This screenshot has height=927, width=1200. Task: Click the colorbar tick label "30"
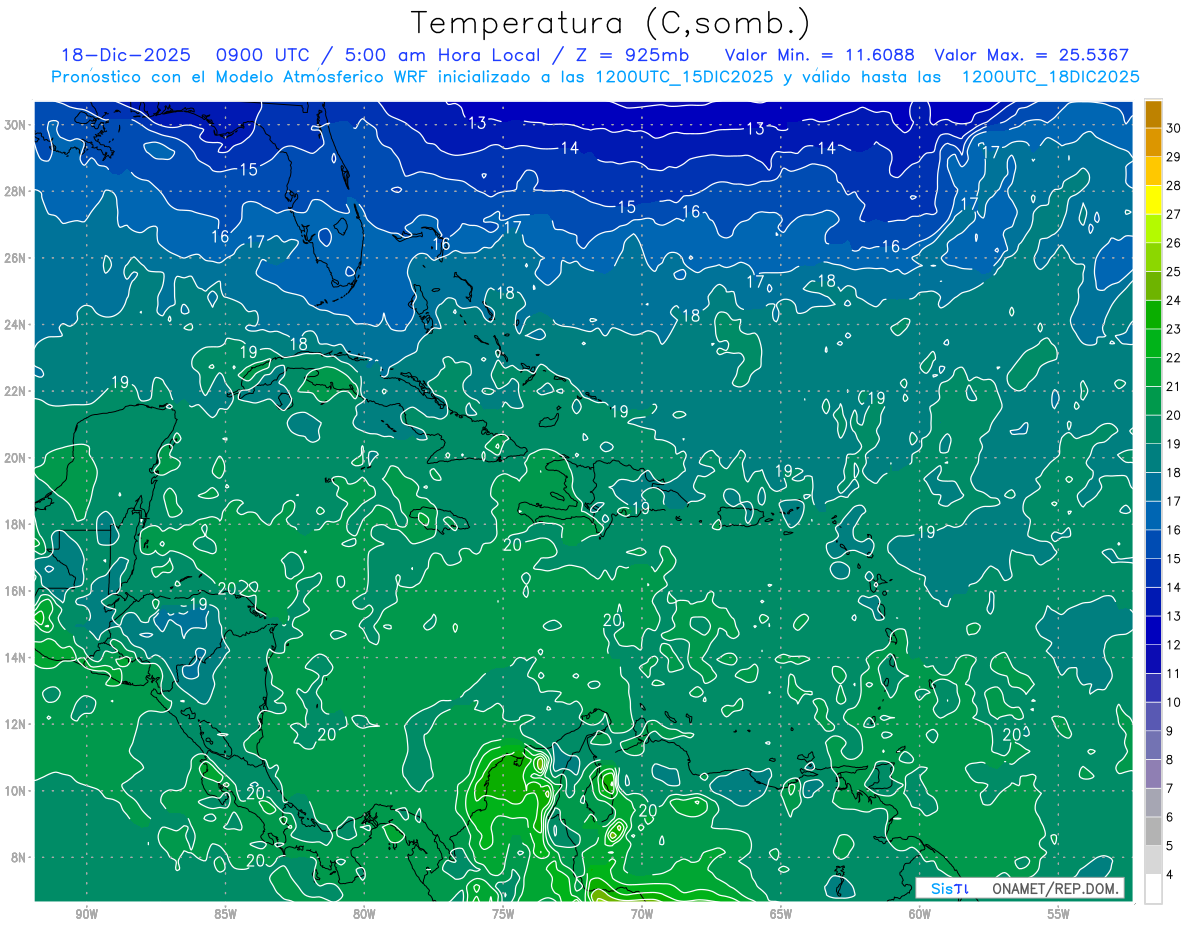click(1174, 128)
